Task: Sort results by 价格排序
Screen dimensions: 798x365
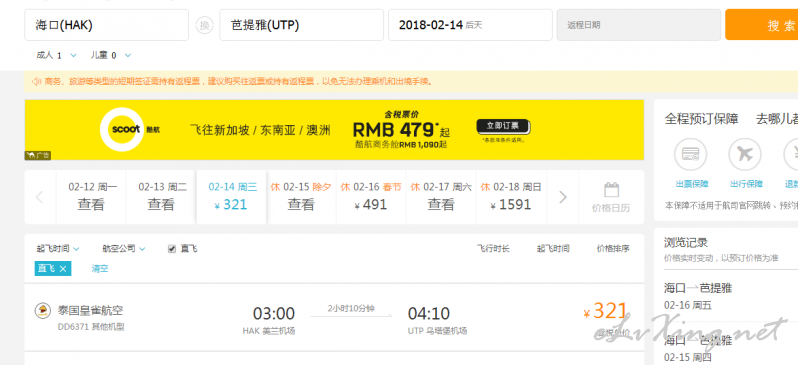Action: coord(613,249)
